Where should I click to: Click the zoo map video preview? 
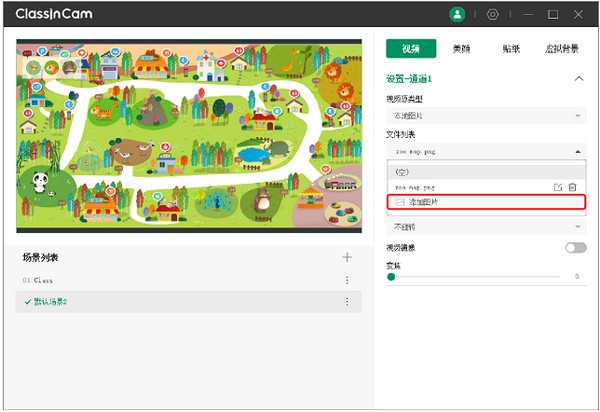(189, 136)
